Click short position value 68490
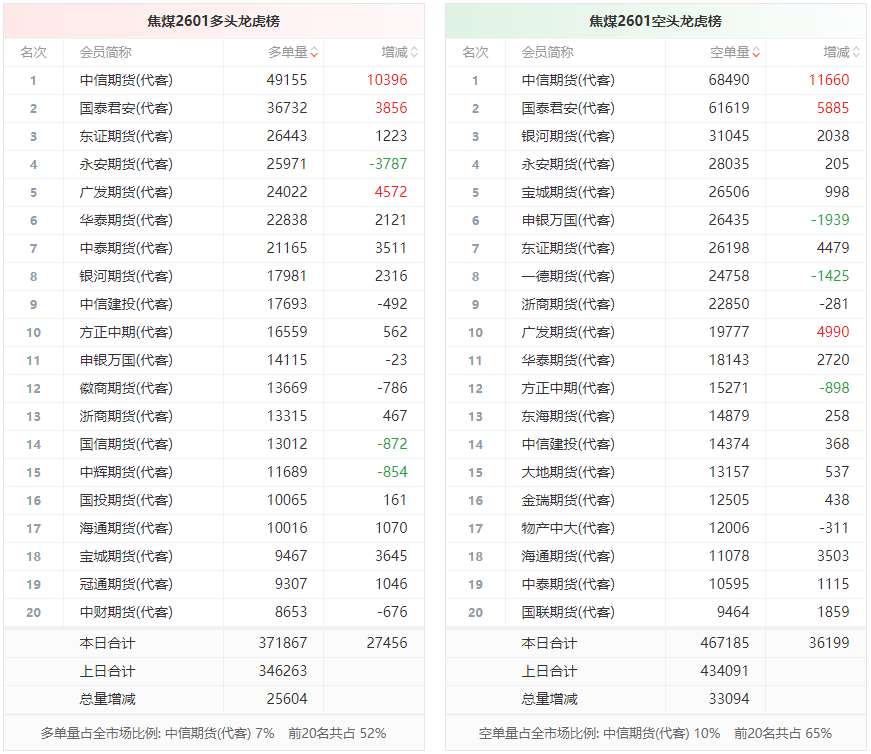The height and width of the screenshot is (754, 871). [729, 80]
